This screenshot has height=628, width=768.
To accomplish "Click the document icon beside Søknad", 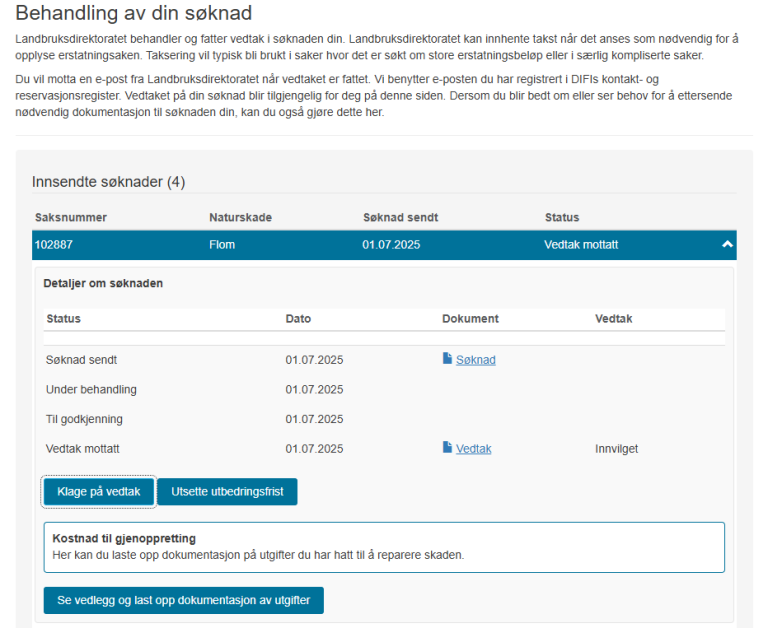I will click(447, 359).
